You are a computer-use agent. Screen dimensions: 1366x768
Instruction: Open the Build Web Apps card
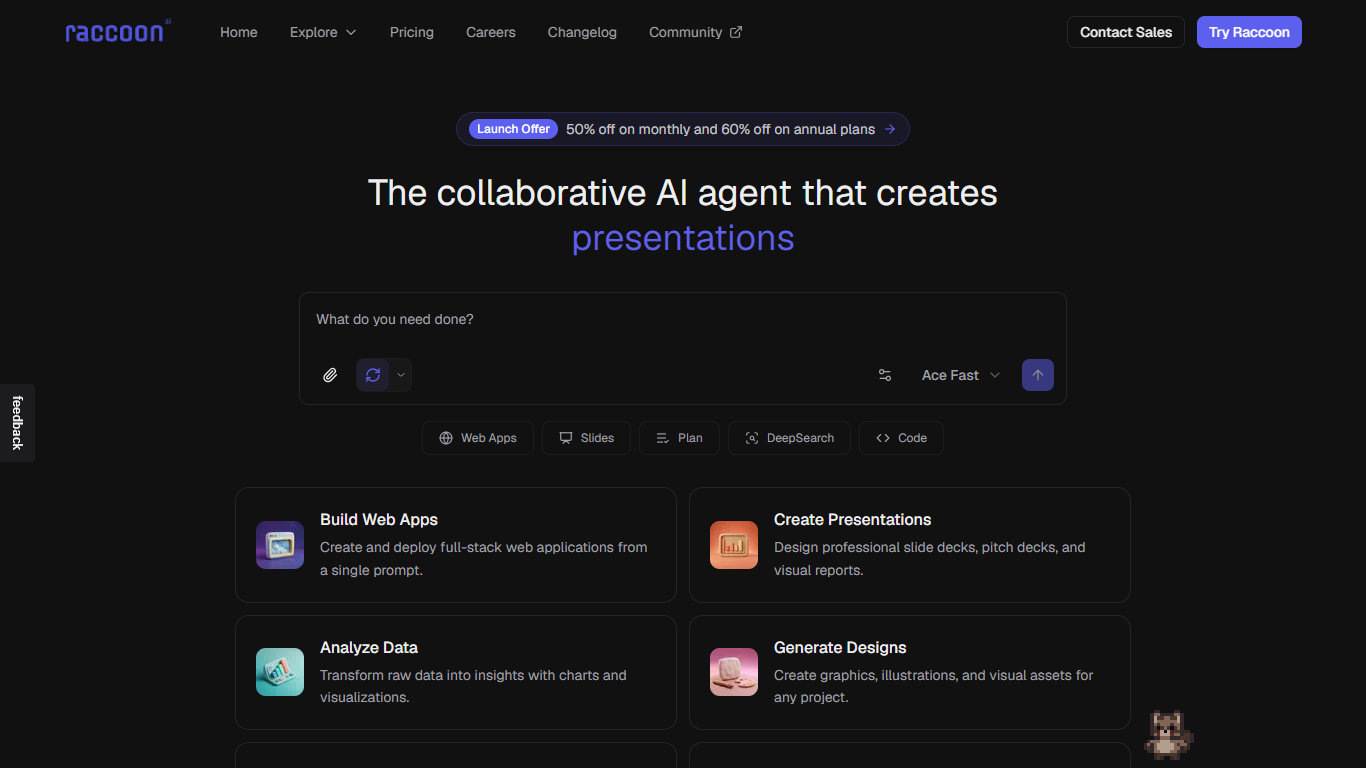pyautogui.click(x=456, y=545)
